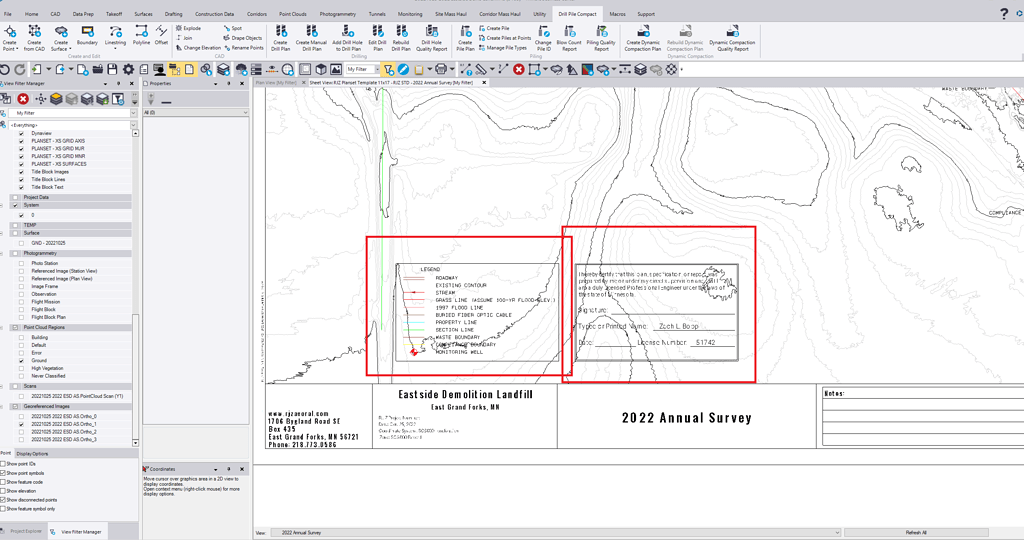The height and width of the screenshot is (540, 1024).
Task: Collapse the Georeferenced Images group
Action: coord(2,406)
